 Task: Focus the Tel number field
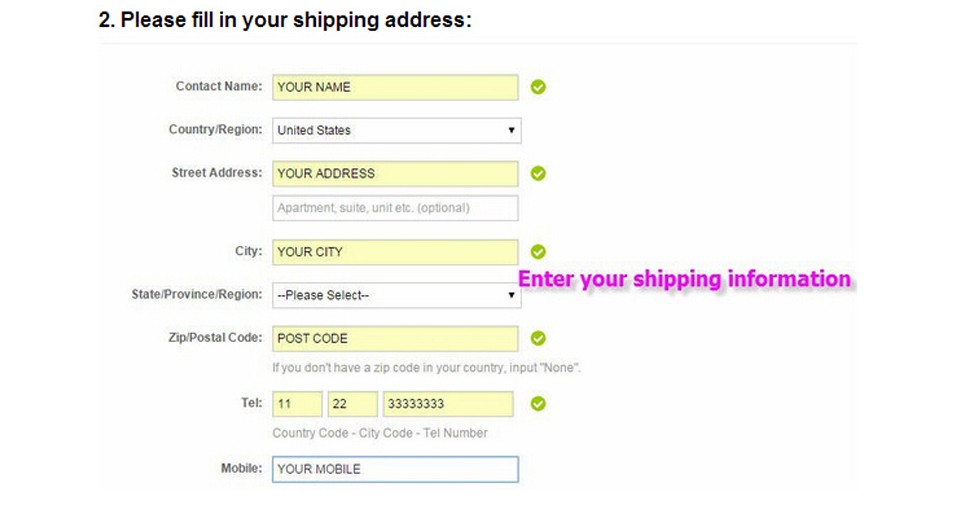tap(447, 404)
